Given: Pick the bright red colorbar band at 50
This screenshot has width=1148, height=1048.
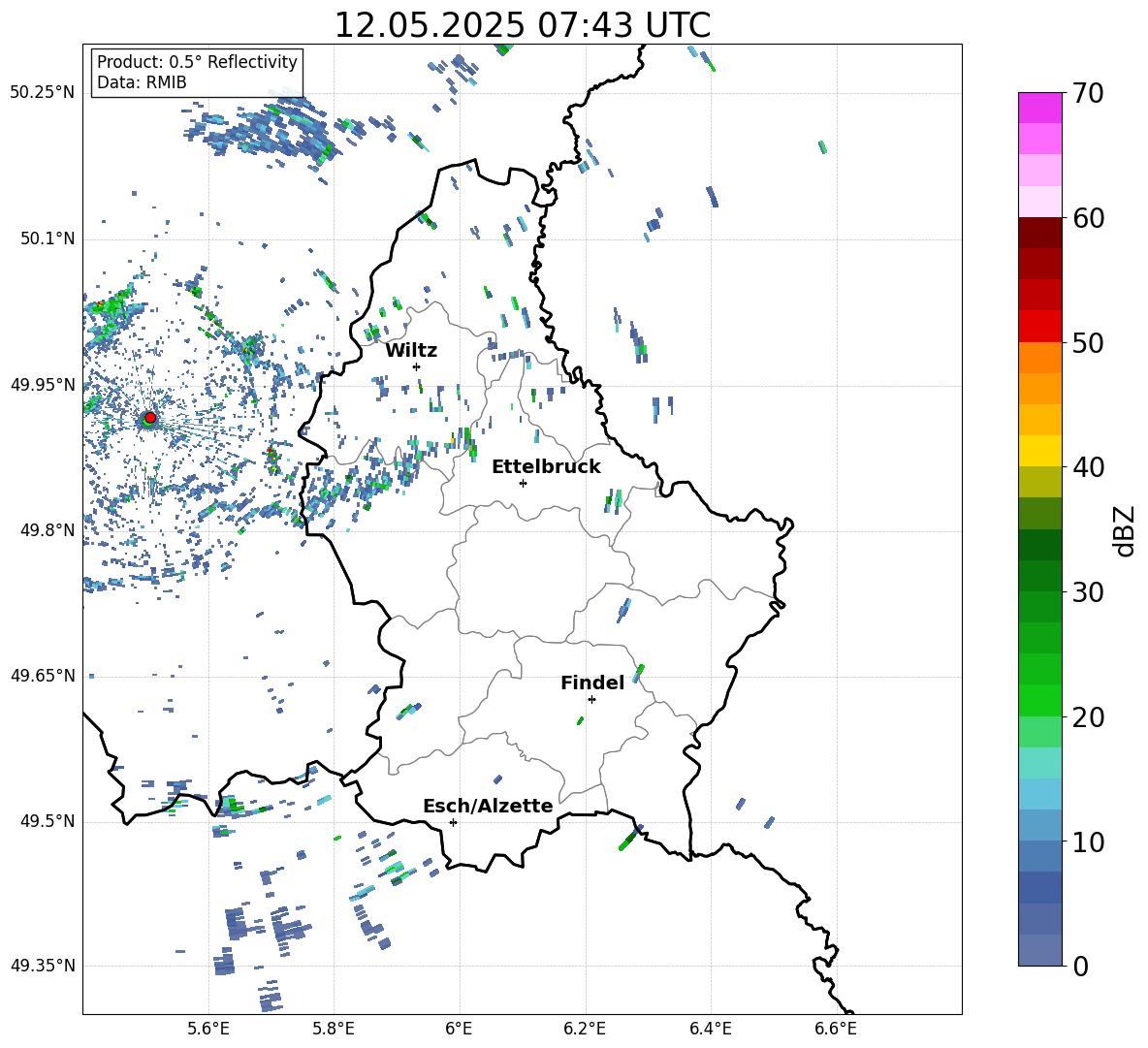Looking at the screenshot, I should (x=1040, y=327).
